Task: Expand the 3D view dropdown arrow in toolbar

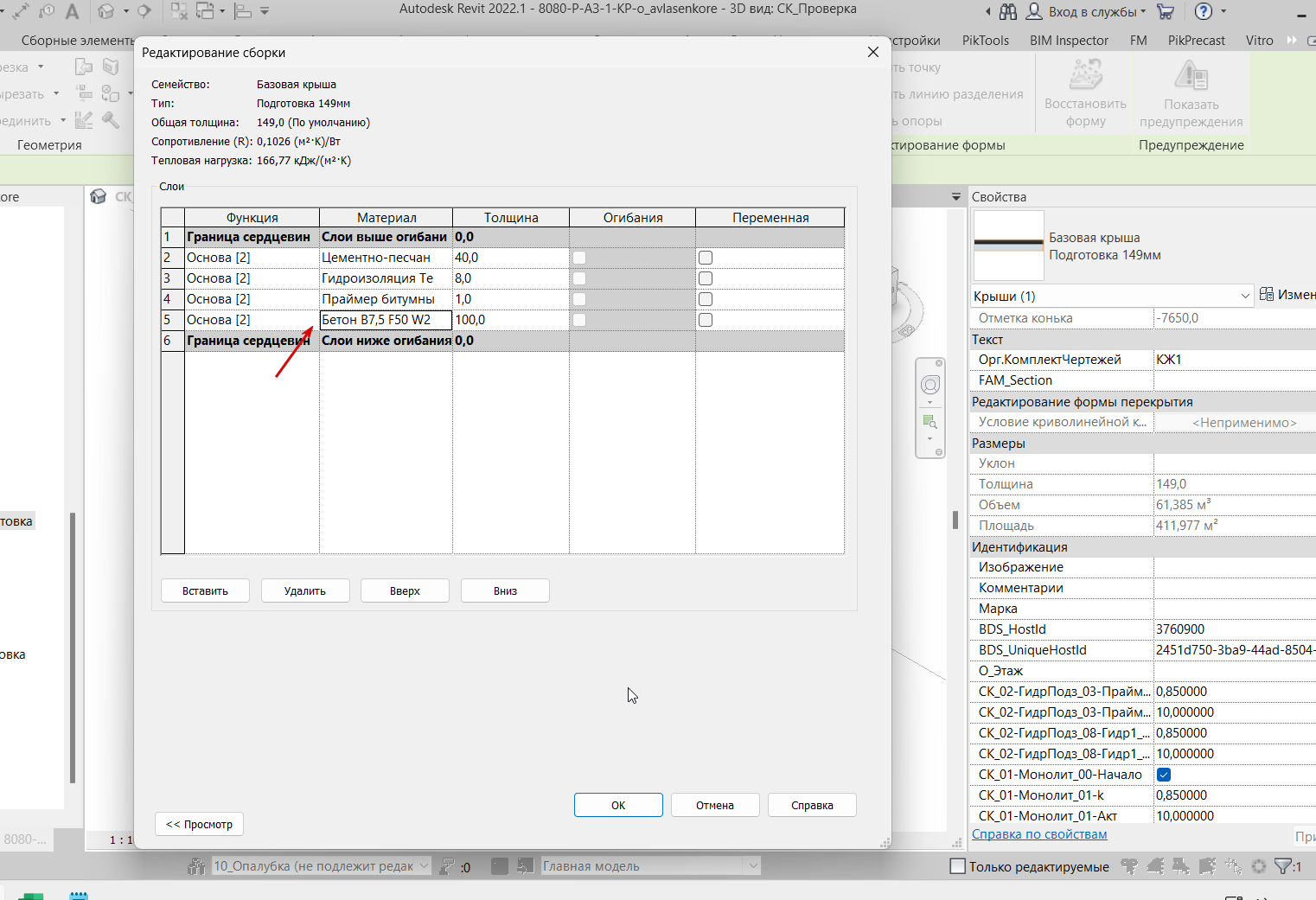Action: click(126, 11)
